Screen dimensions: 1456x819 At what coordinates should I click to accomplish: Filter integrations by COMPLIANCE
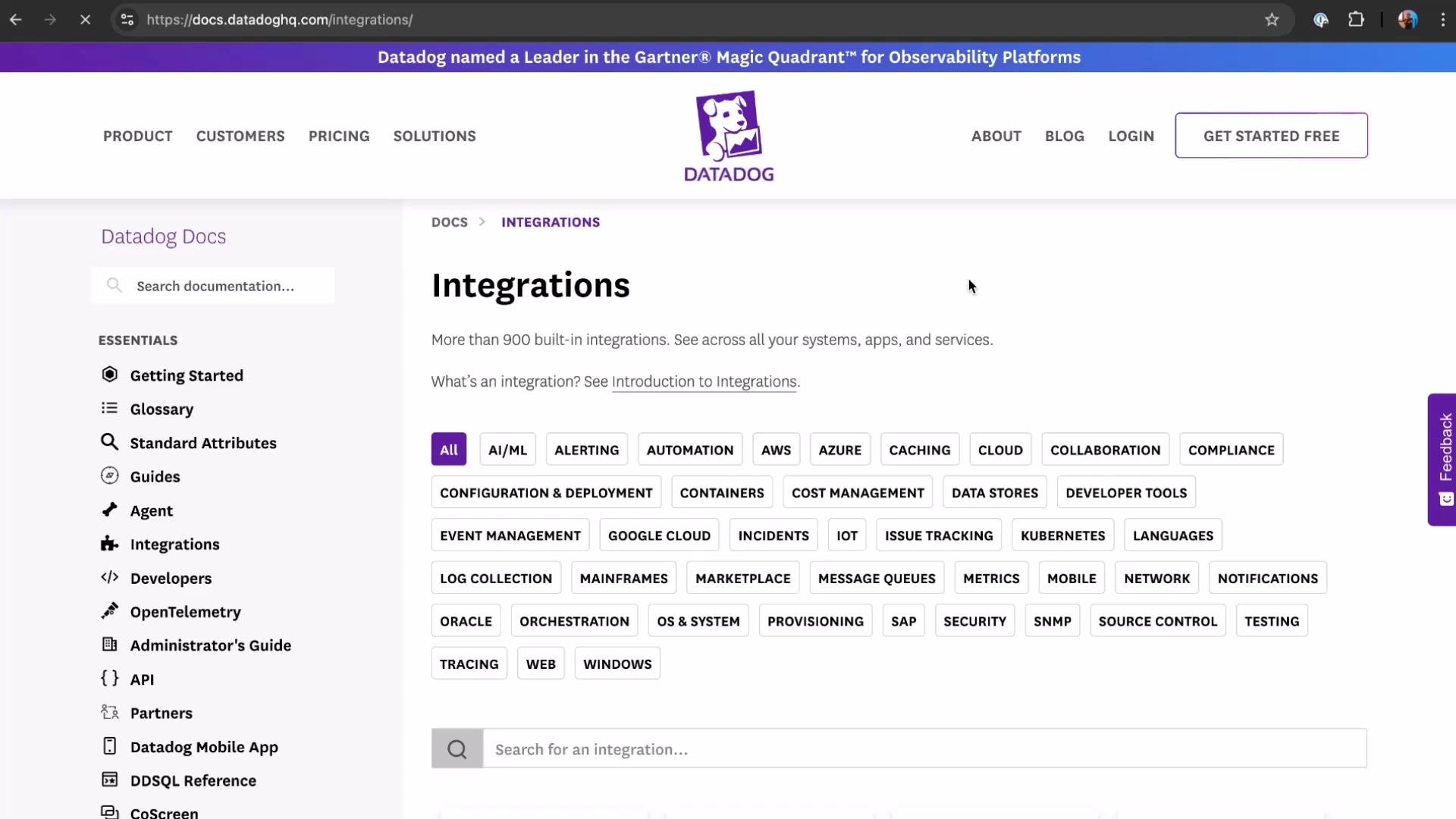coord(1232,450)
